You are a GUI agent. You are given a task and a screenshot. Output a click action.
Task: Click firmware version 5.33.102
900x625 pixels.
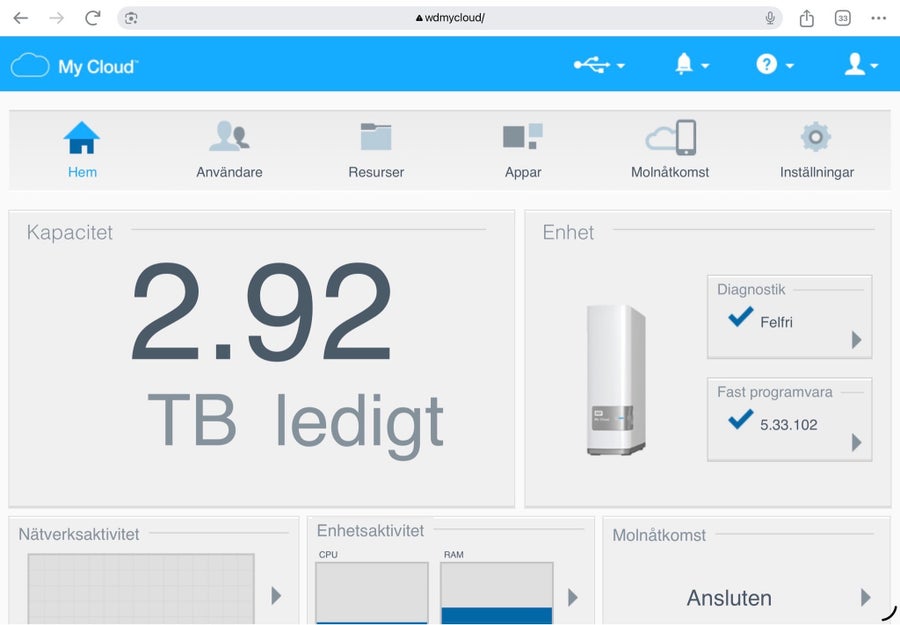tap(789, 425)
